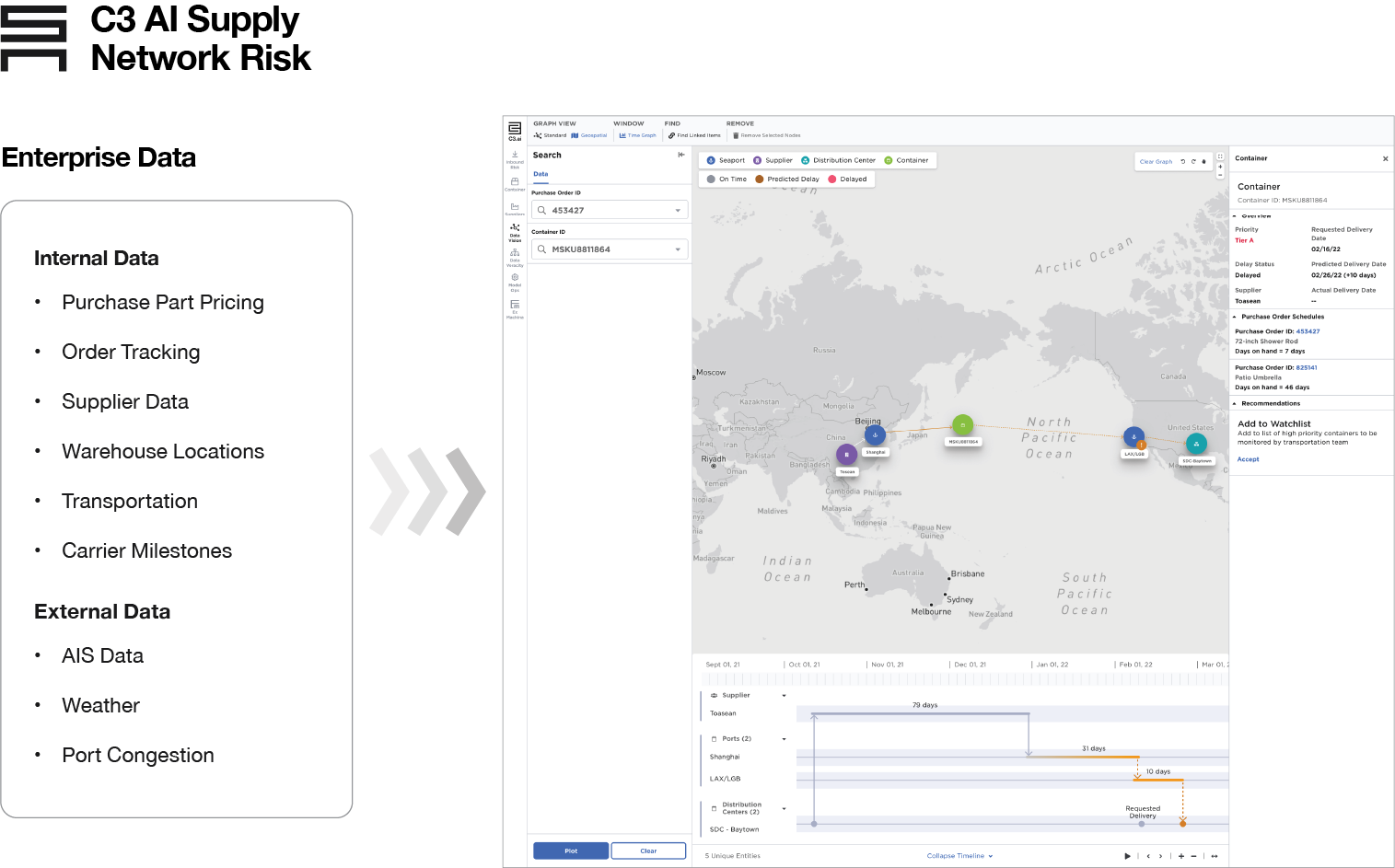Screen dimensions: 1395x868
Task: Click the map fullscreen icon
Action: pos(1220,156)
